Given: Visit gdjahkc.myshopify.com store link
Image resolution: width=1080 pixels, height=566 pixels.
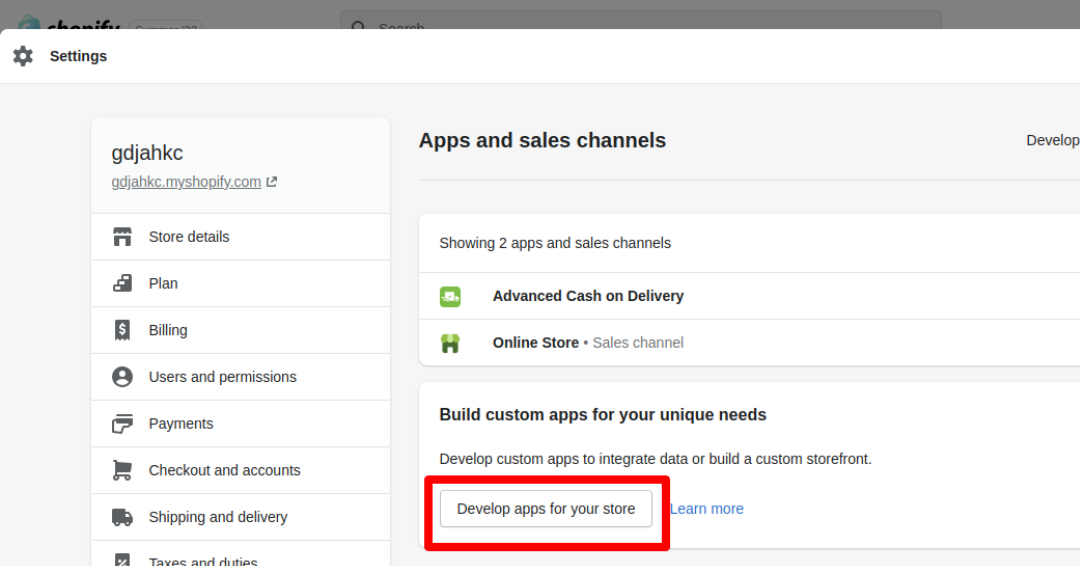Looking at the screenshot, I should click(186, 182).
